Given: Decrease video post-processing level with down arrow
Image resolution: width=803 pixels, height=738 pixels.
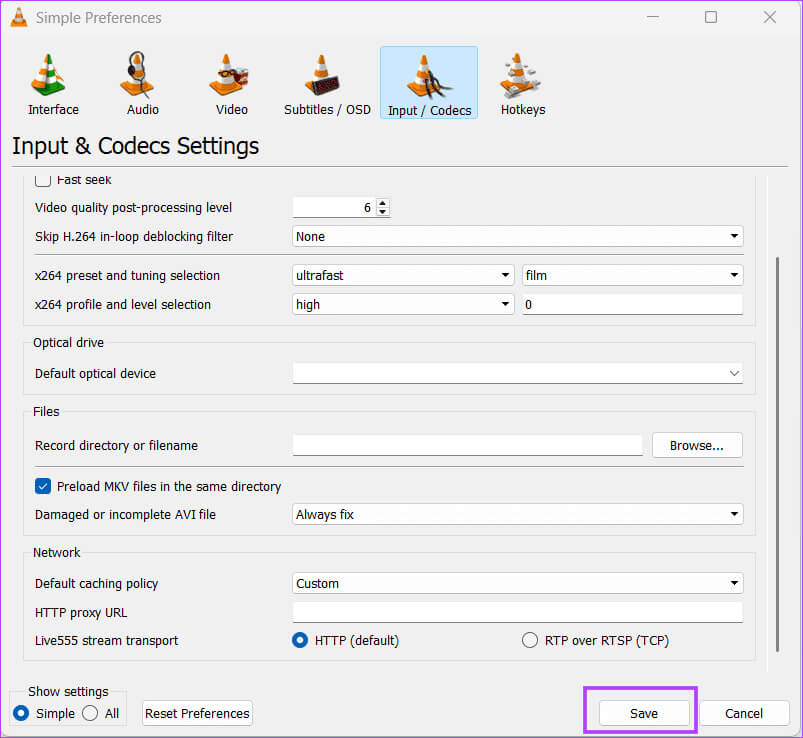Looking at the screenshot, I should (383, 212).
